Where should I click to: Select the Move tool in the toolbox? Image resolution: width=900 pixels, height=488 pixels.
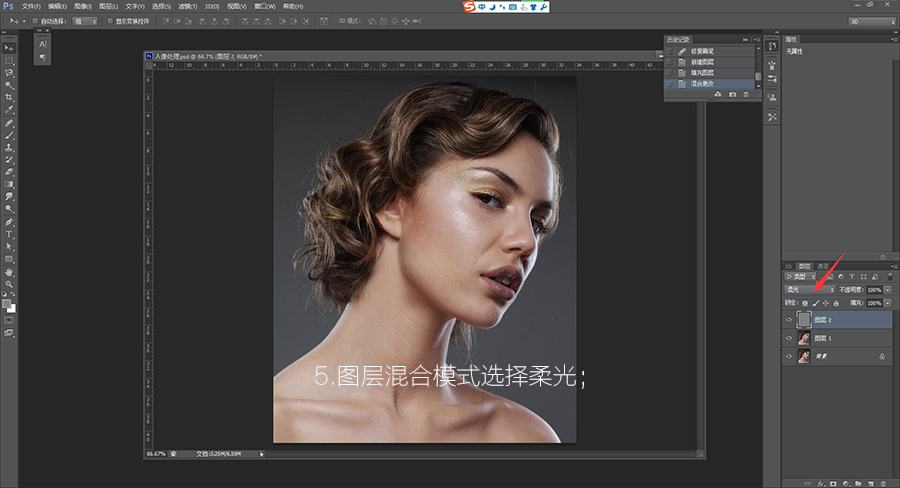[10, 47]
